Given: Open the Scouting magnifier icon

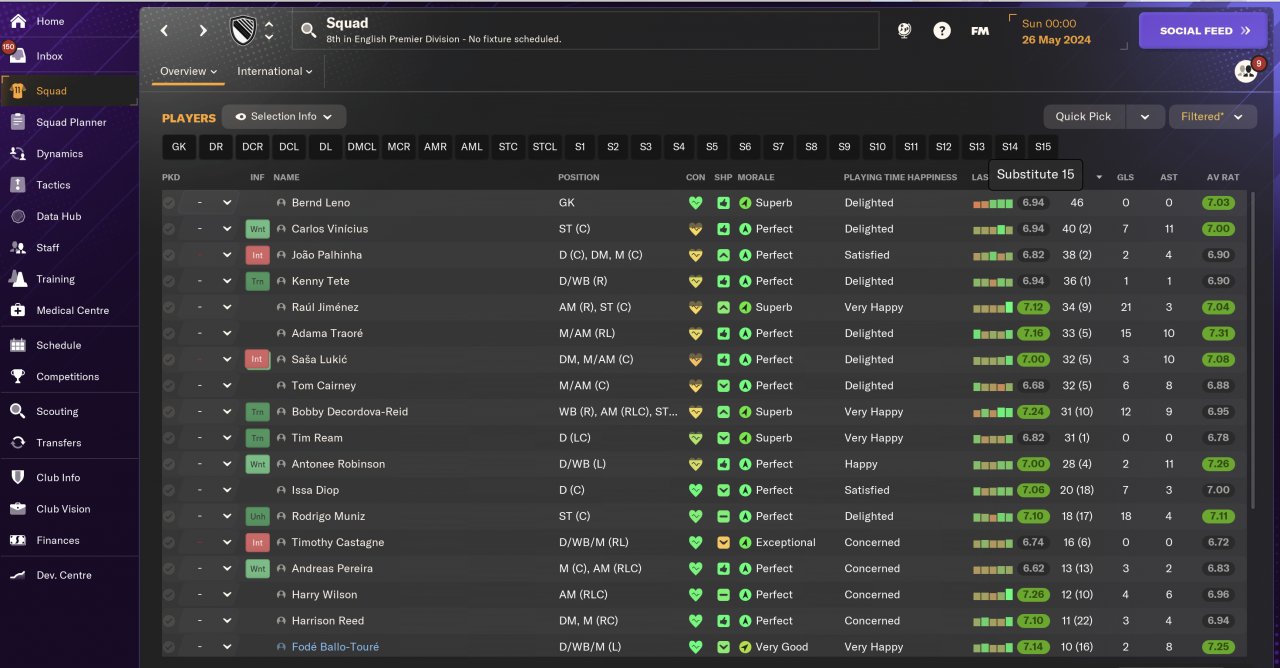Looking at the screenshot, I should coord(18,411).
